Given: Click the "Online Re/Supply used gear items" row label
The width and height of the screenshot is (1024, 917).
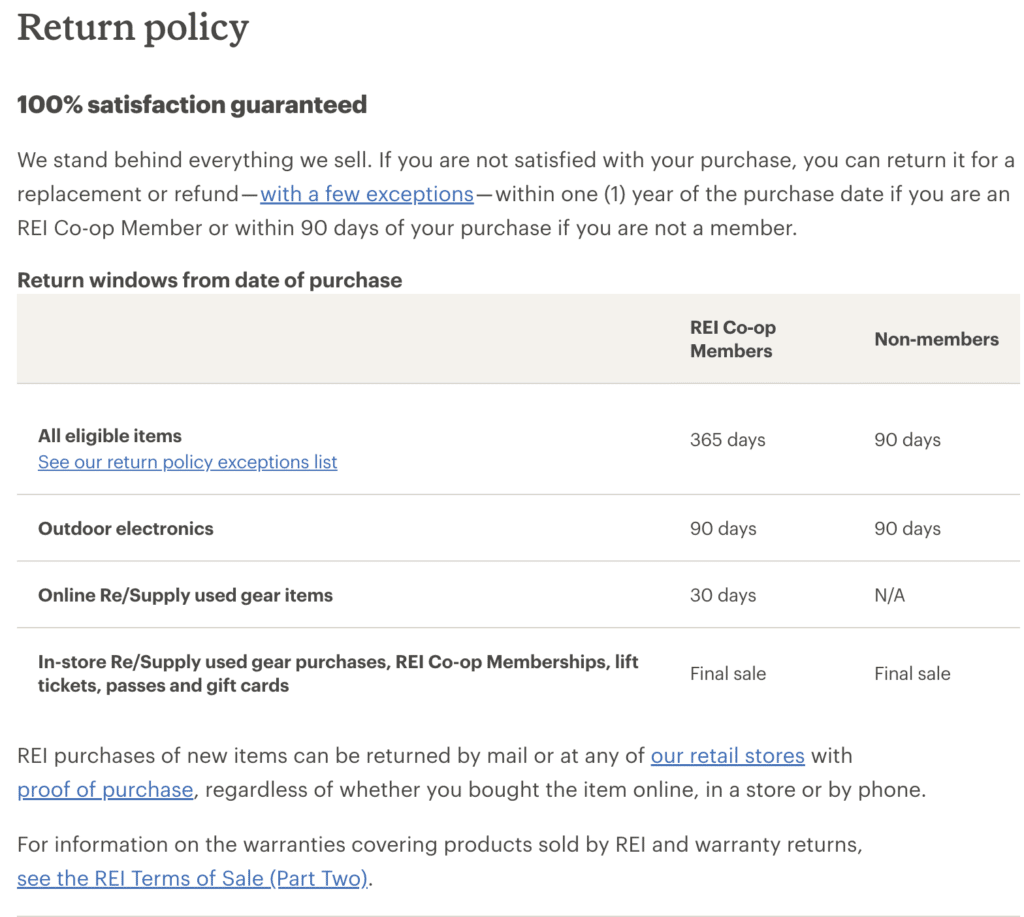Looking at the screenshot, I should click(x=185, y=595).
